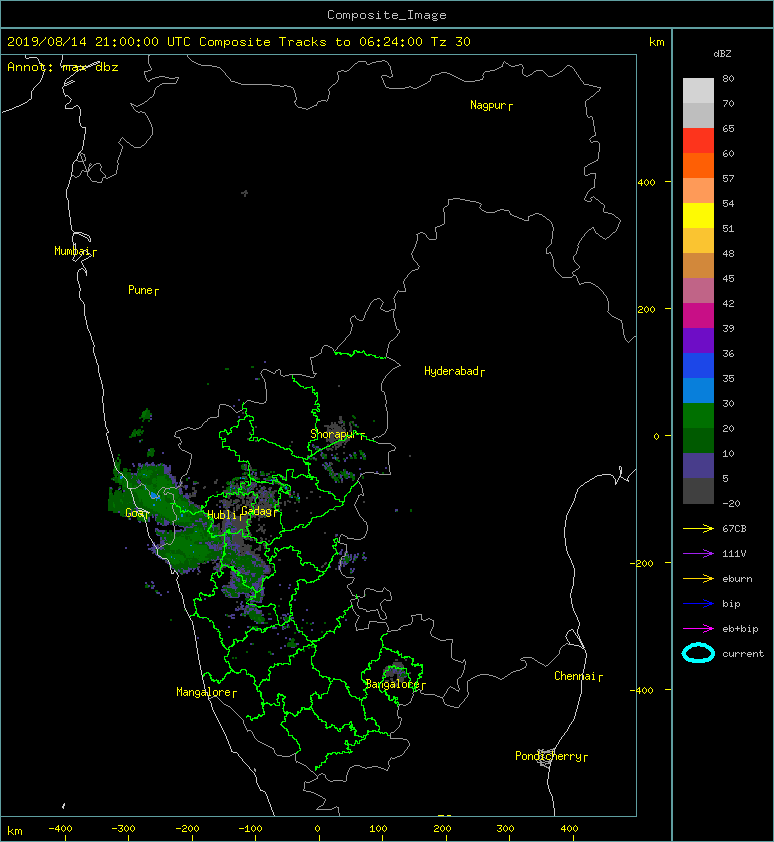Click the light gray 80 dBZ swatch

[698, 91]
